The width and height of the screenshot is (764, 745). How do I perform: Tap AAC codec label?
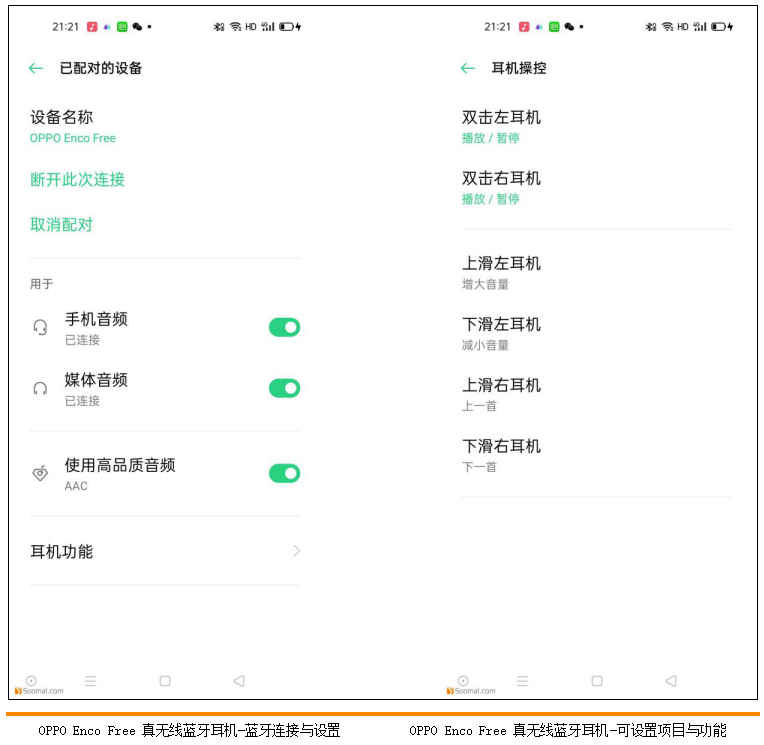(76, 486)
